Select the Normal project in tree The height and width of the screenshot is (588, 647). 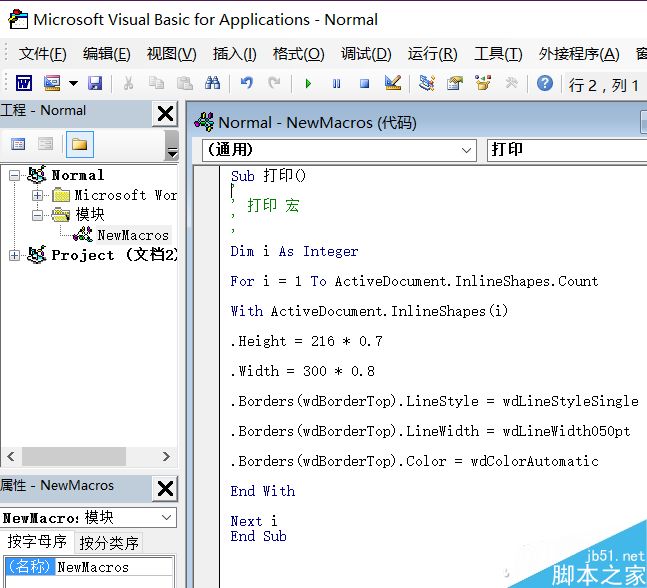pyautogui.click(x=78, y=175)
